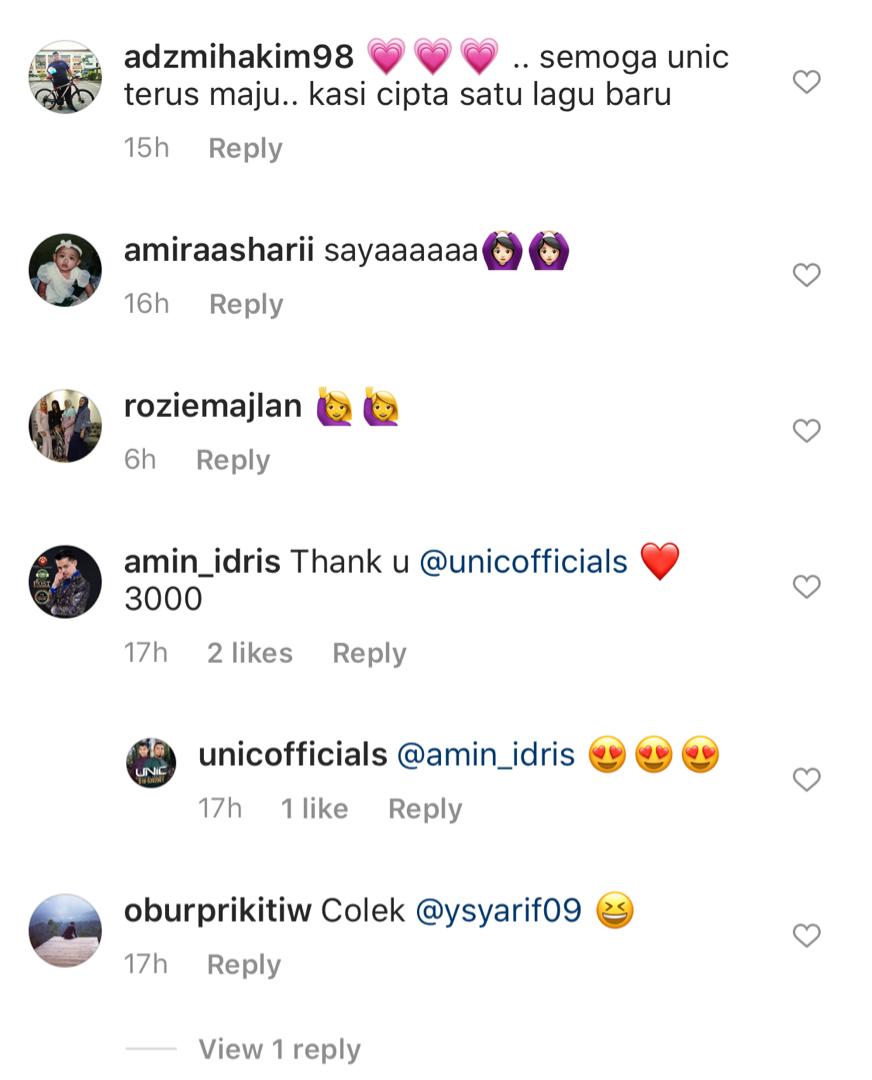Show the 1 like on unicofficials reply

[x=314, y=809]
